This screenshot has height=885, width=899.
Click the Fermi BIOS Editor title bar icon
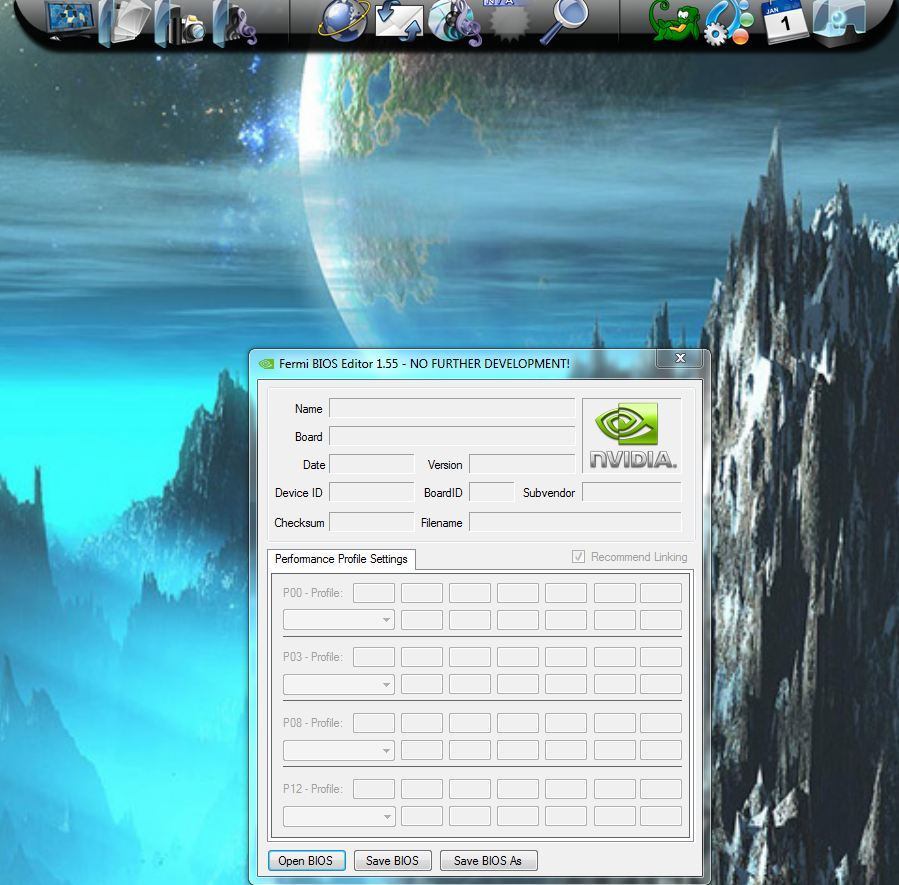tap(266, 363)
